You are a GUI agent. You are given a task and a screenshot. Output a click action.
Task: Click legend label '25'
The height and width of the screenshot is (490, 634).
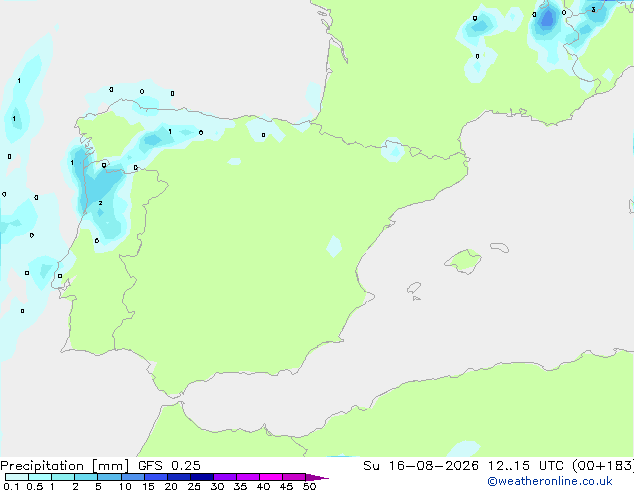point(194,486)
